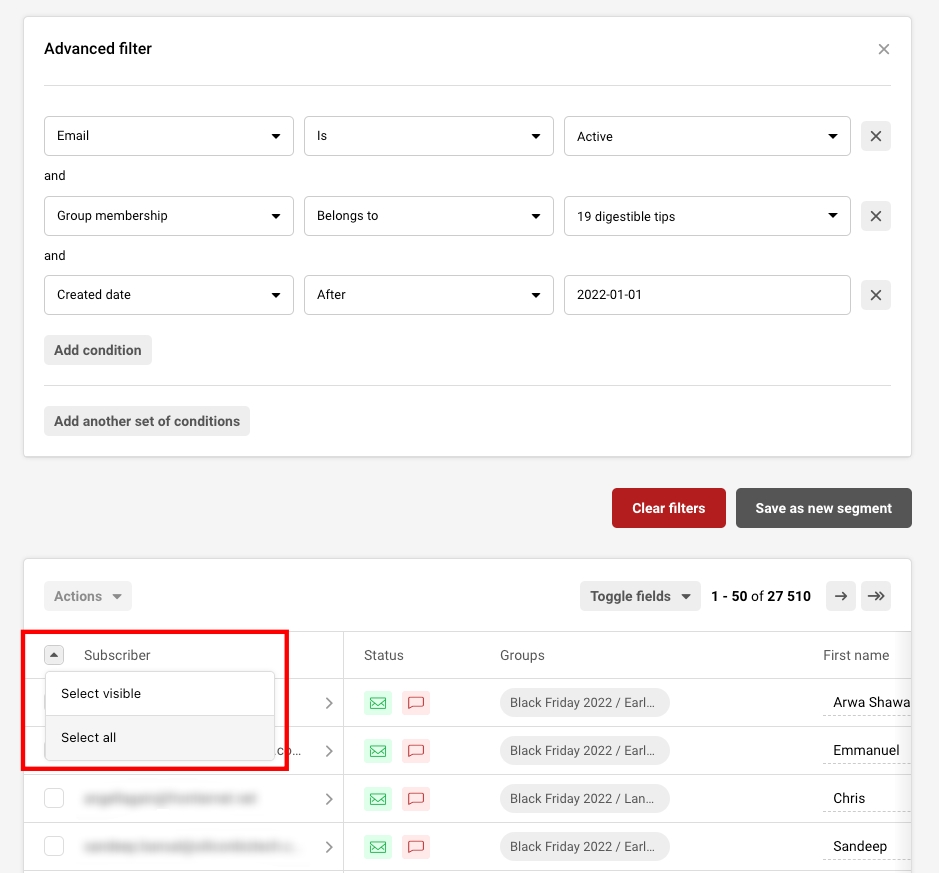The width and height of the screenshot is (939, 873).
Task: Delete the Created date condition
Action: (x=875, y=295)
